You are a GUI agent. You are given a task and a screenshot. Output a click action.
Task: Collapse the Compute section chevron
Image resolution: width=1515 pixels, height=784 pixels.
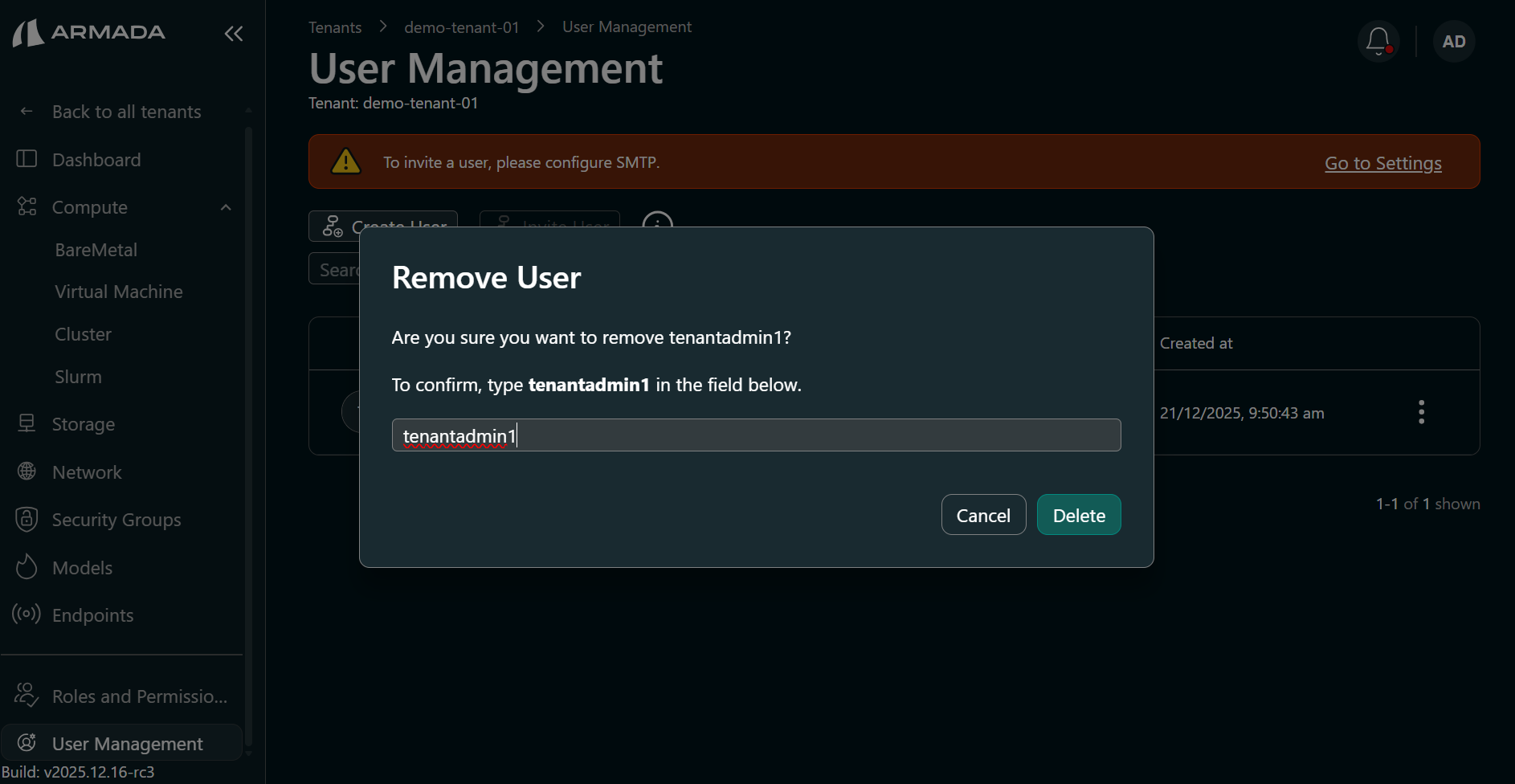[x=225, y=206]
